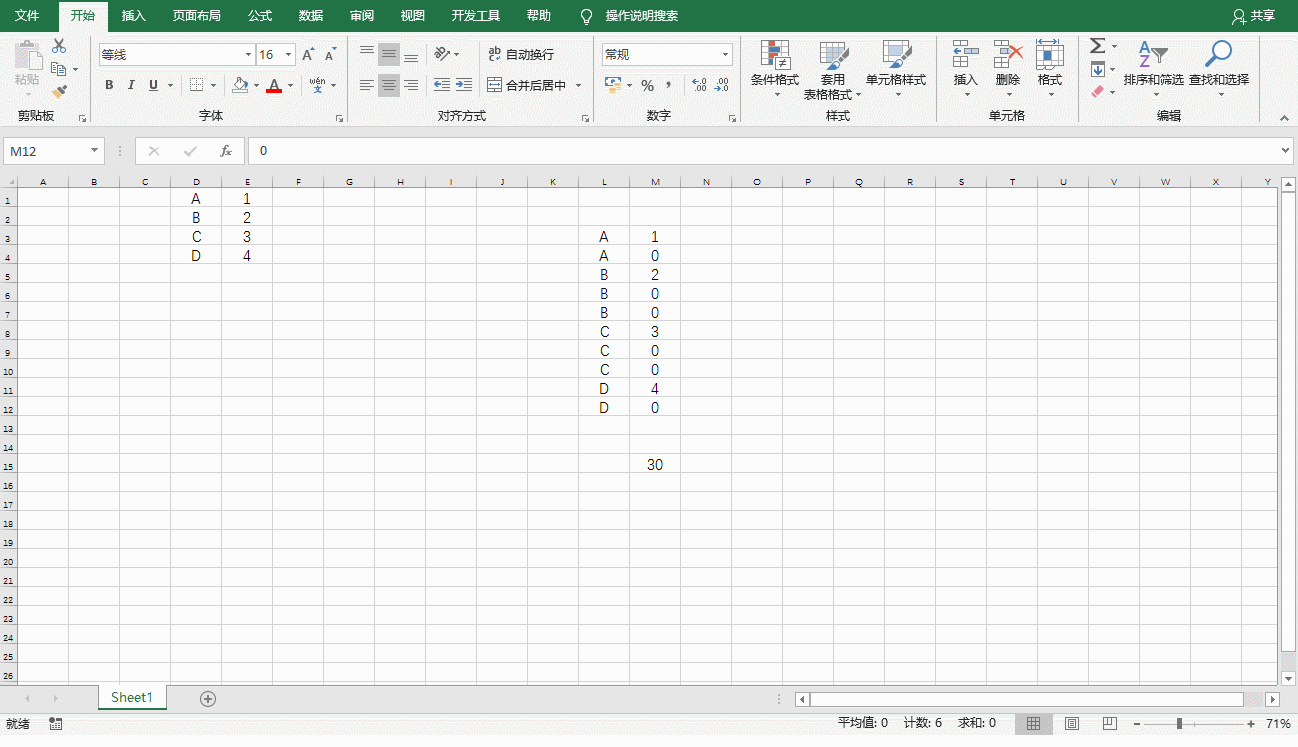
Task: Switch to the 数据 tab
Action: pos(311,16)
